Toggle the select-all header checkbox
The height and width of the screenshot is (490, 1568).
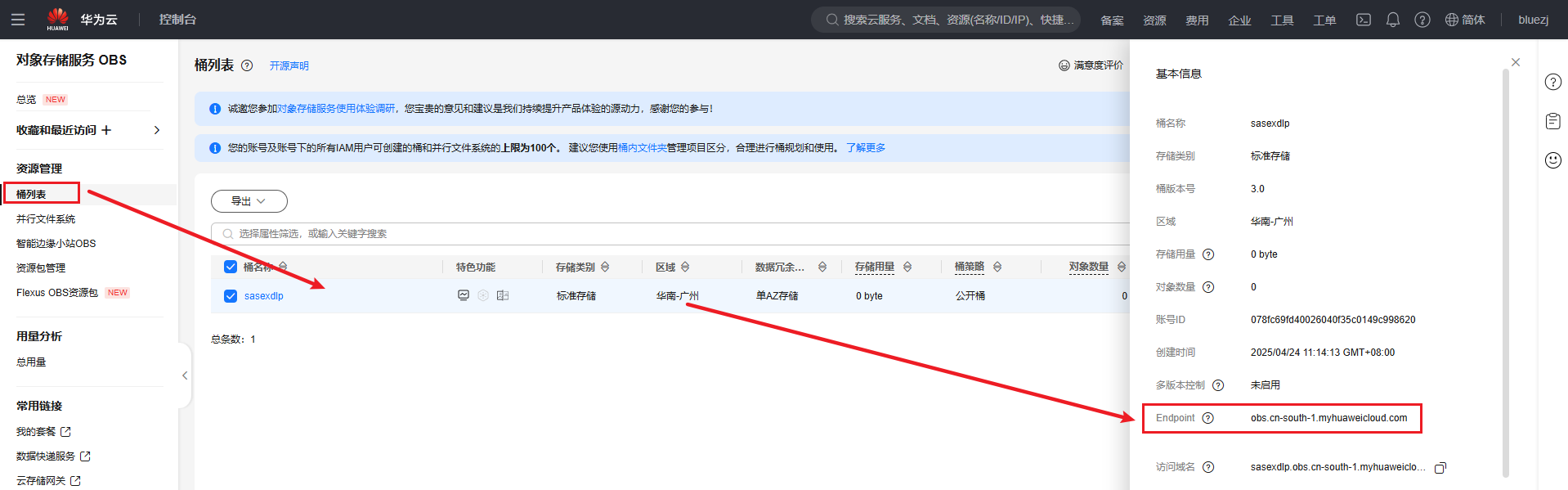[231, 267]
